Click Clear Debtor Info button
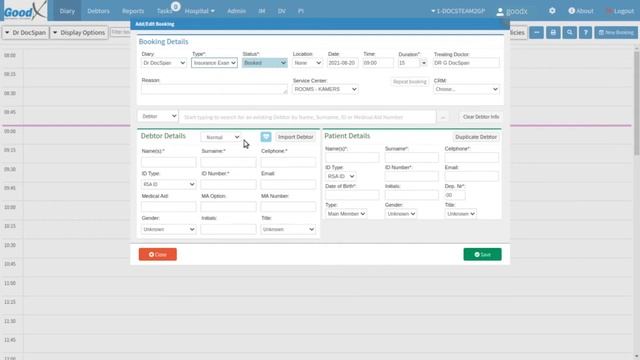 pyautogui.click(x=481, y=117)
